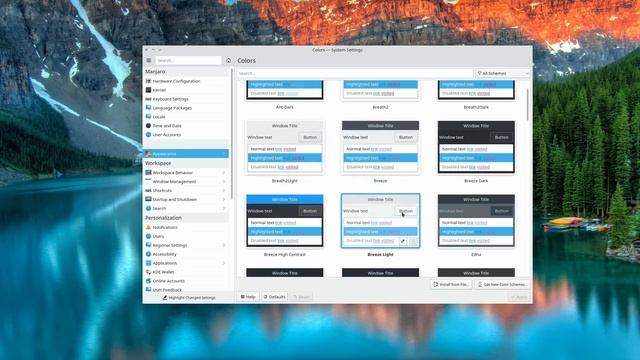
Task: Click the delete icon on Breeze Light card
Action: coord(413,241)
